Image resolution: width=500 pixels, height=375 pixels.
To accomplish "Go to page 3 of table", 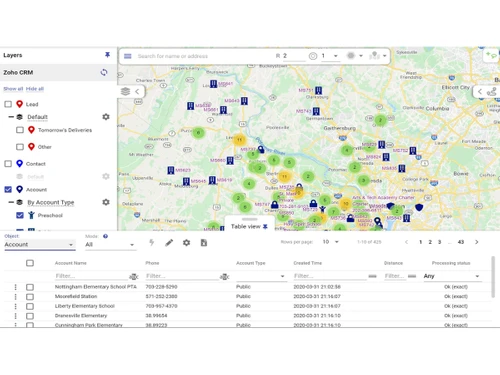I will tap(439, 242).
